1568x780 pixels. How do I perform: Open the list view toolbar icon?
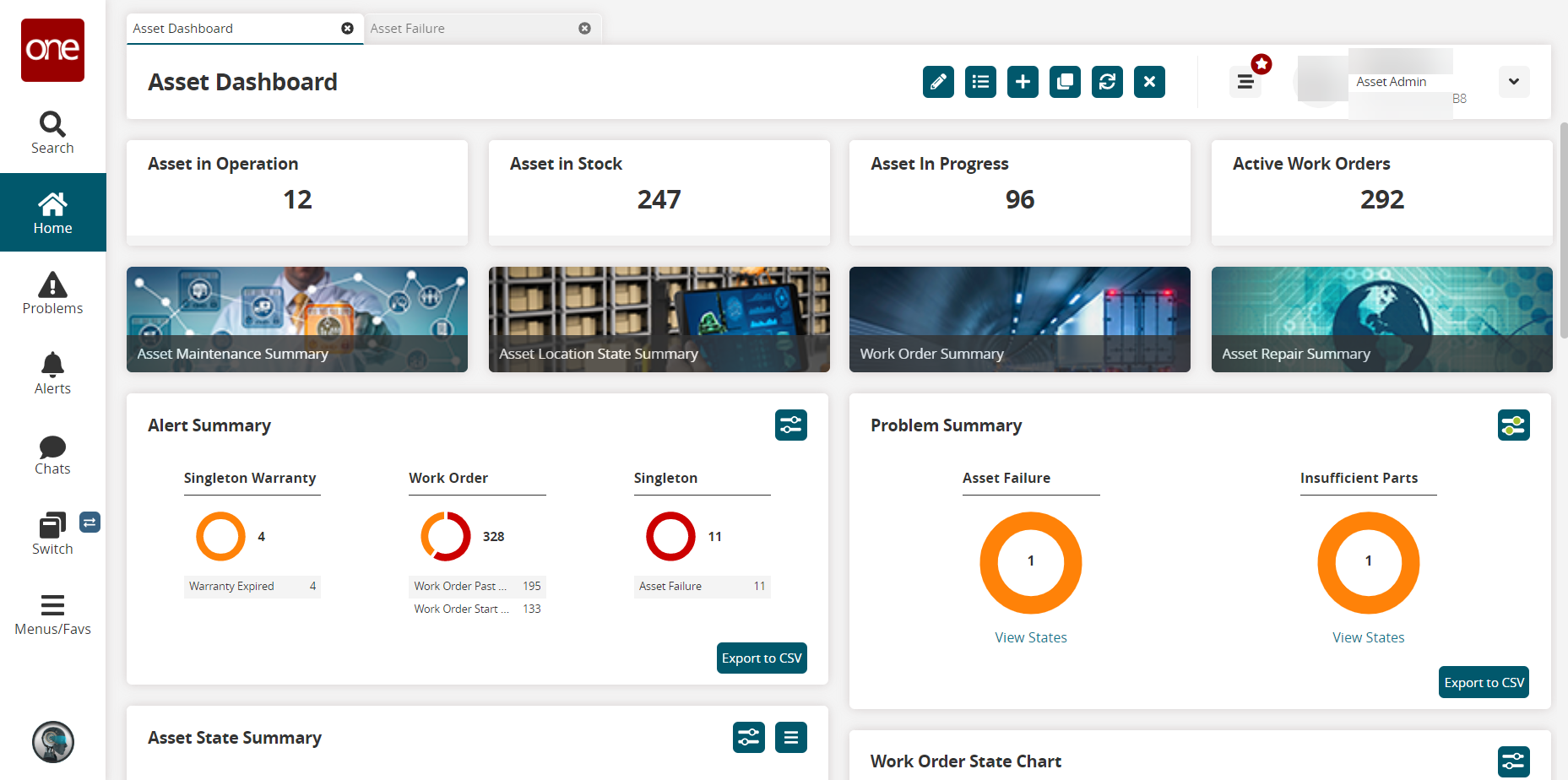pos(979,82)
